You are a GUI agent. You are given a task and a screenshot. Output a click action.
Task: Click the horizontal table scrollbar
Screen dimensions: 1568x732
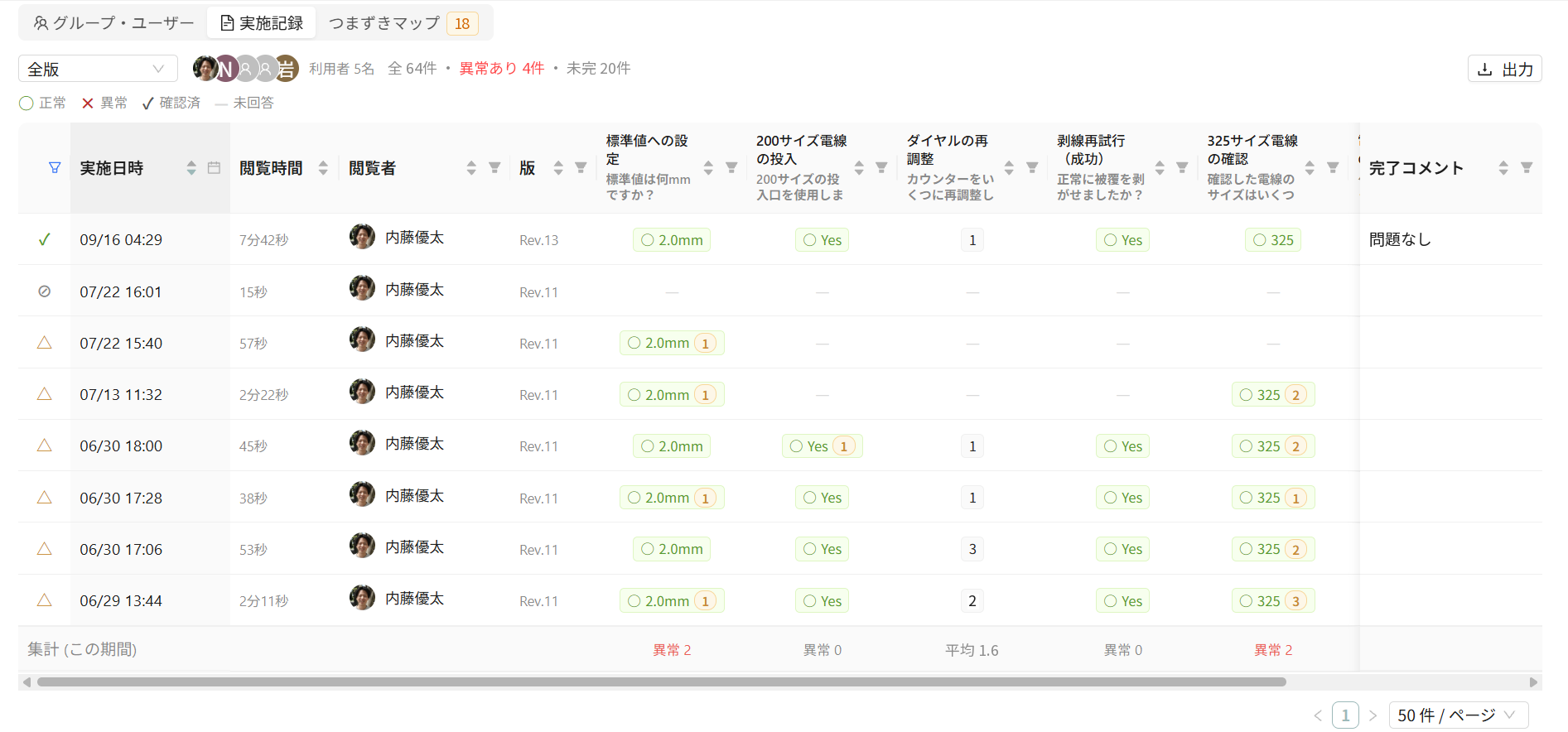point(661,682)
